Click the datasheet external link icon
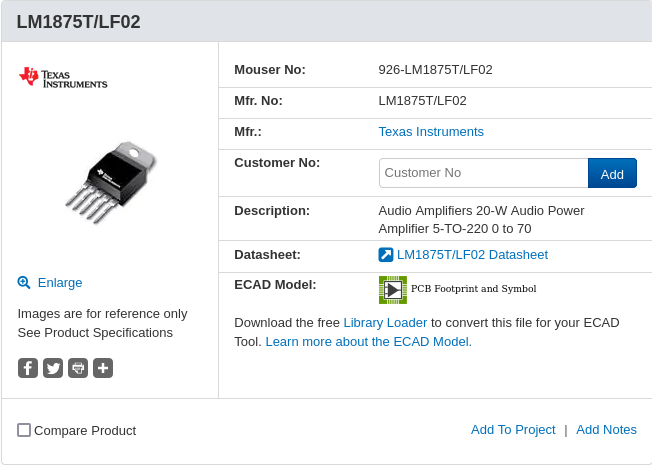 click(386, 255)
